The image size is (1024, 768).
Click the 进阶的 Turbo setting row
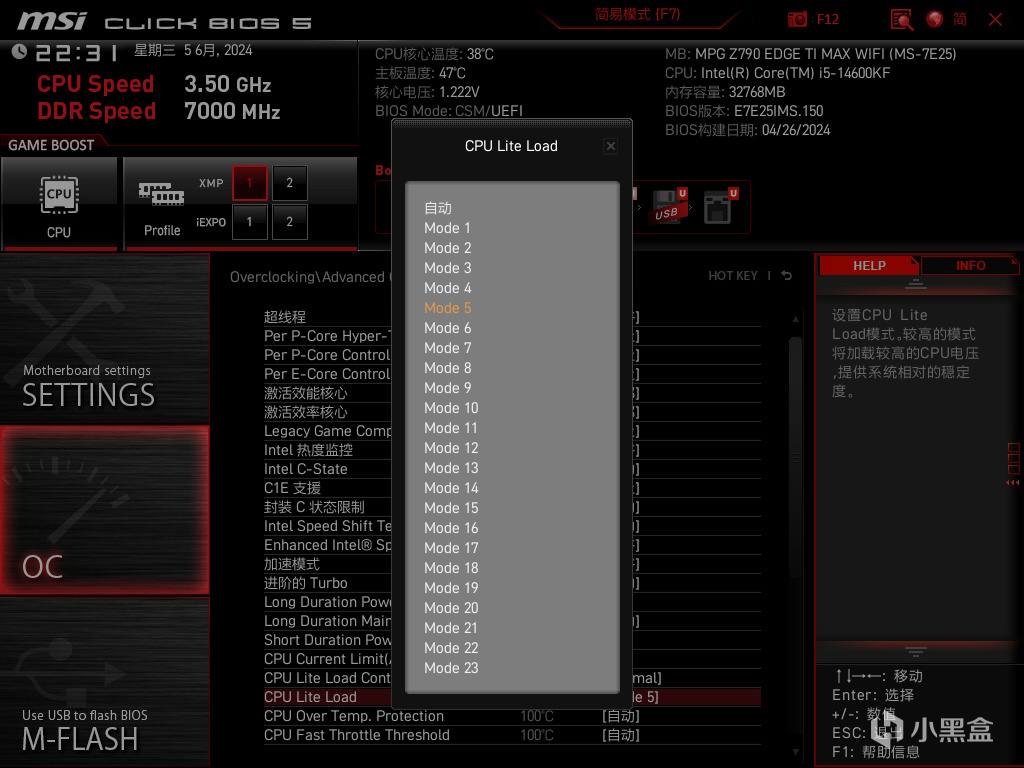[512, 583]
